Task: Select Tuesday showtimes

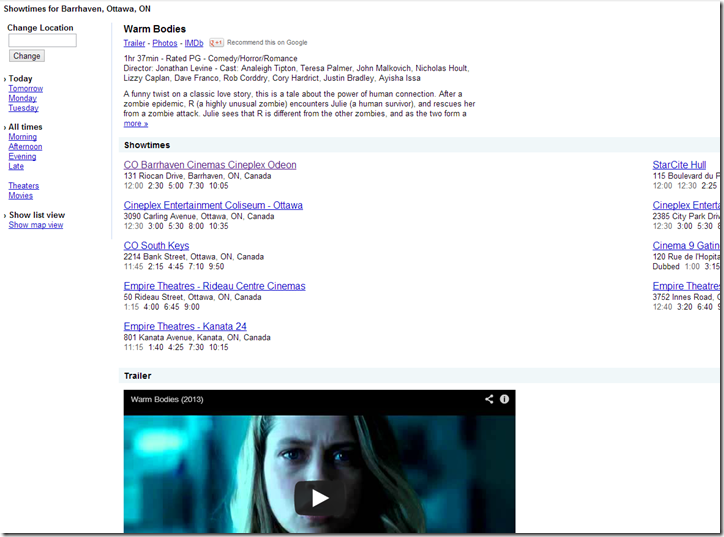Action: 23,108
